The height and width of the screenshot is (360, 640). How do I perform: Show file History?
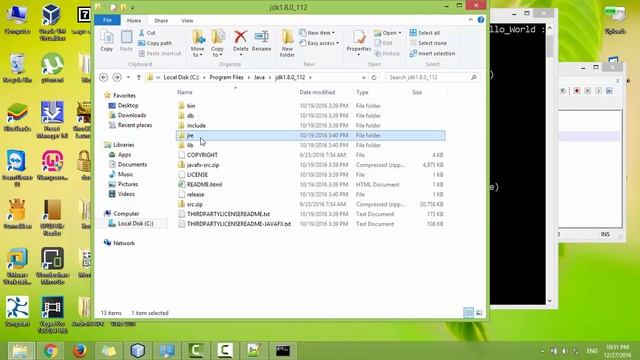point(387,53)
